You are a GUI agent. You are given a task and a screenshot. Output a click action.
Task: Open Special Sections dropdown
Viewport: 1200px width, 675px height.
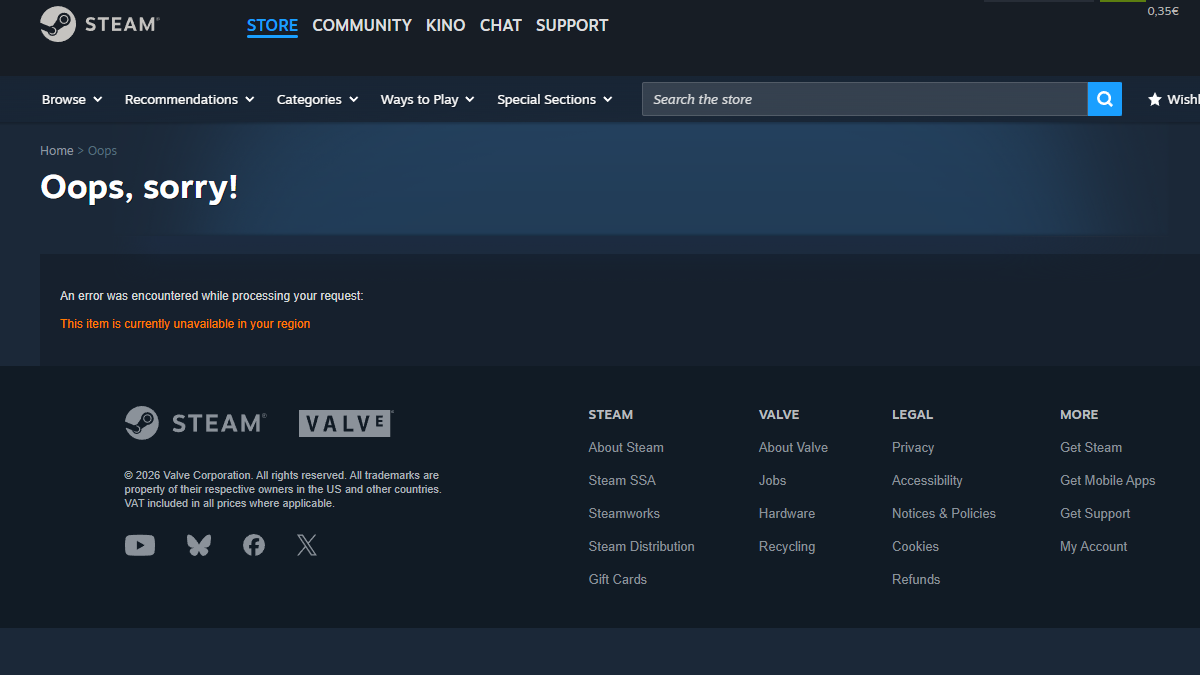click(x=554, y=99)
